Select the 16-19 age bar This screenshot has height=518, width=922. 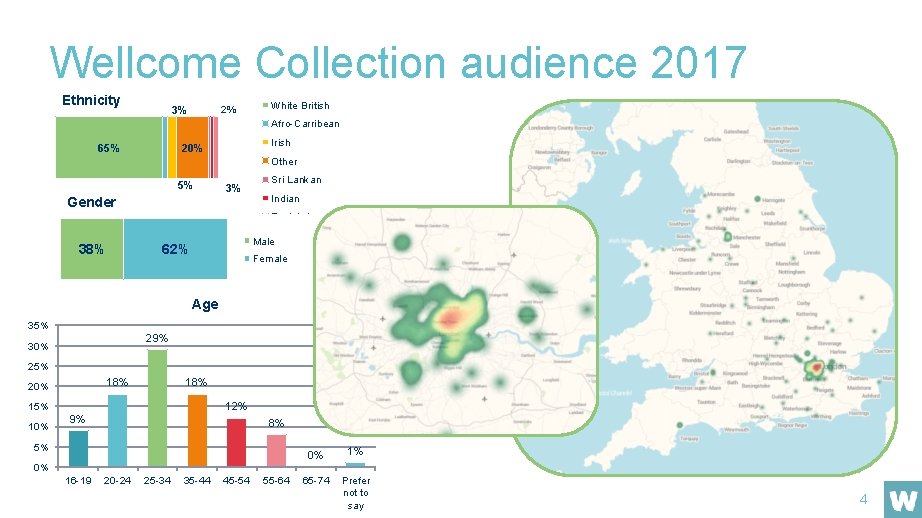tap(78, 449)
